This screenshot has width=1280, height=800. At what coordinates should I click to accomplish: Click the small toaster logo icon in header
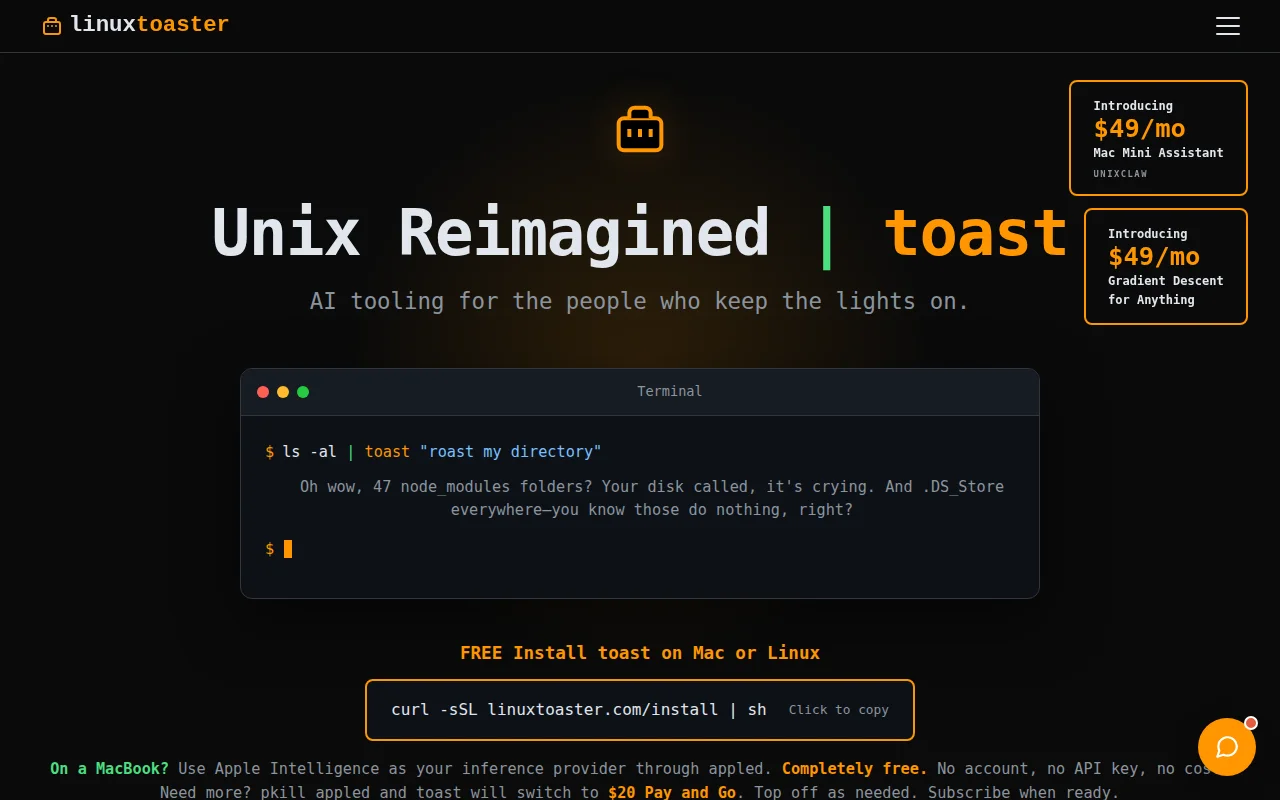(52, 26)
